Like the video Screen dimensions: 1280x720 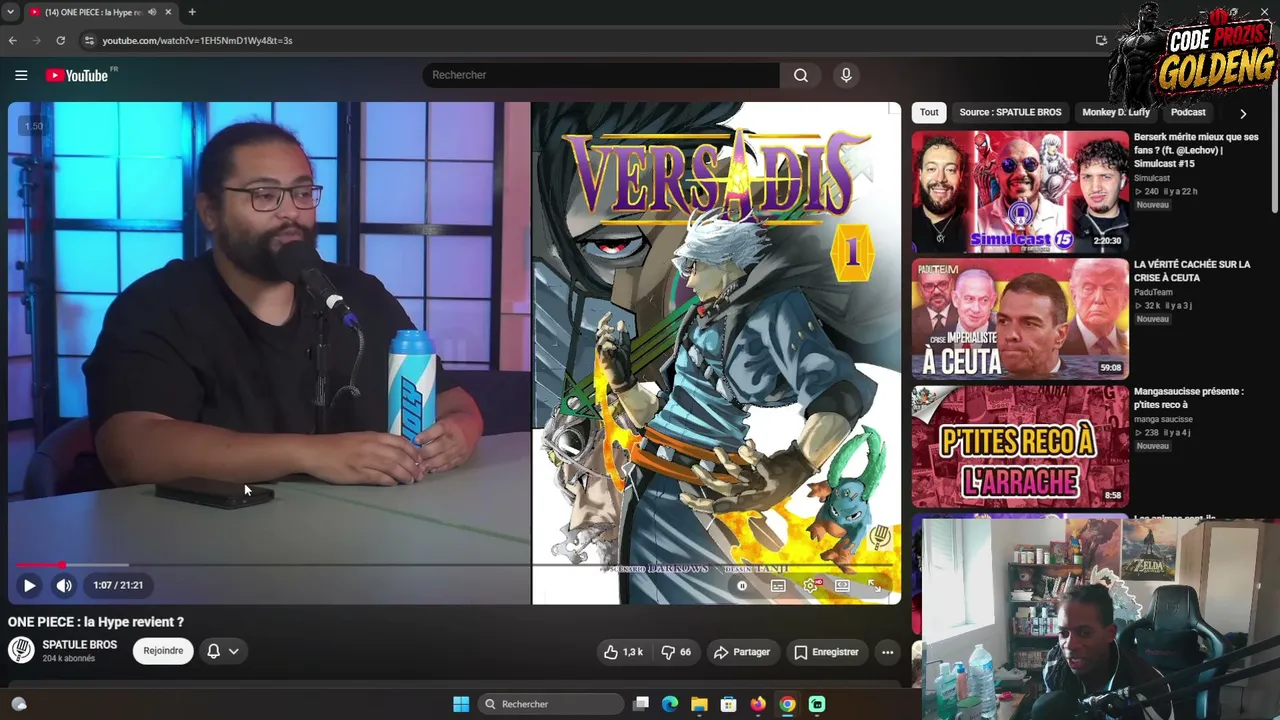[623, 652]
